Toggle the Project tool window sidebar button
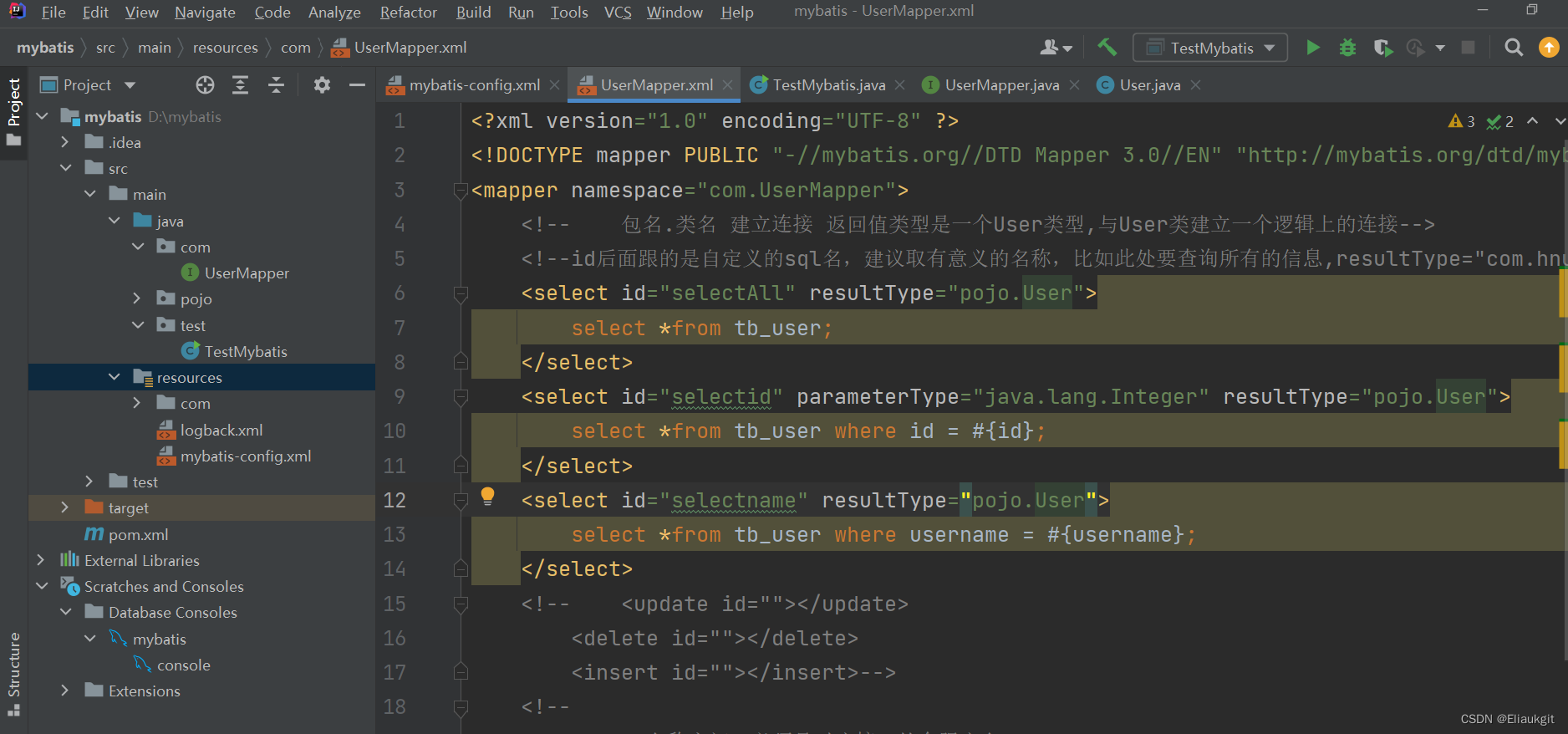The width and height of the screenshot is (1568, 734). click(13, 112)
